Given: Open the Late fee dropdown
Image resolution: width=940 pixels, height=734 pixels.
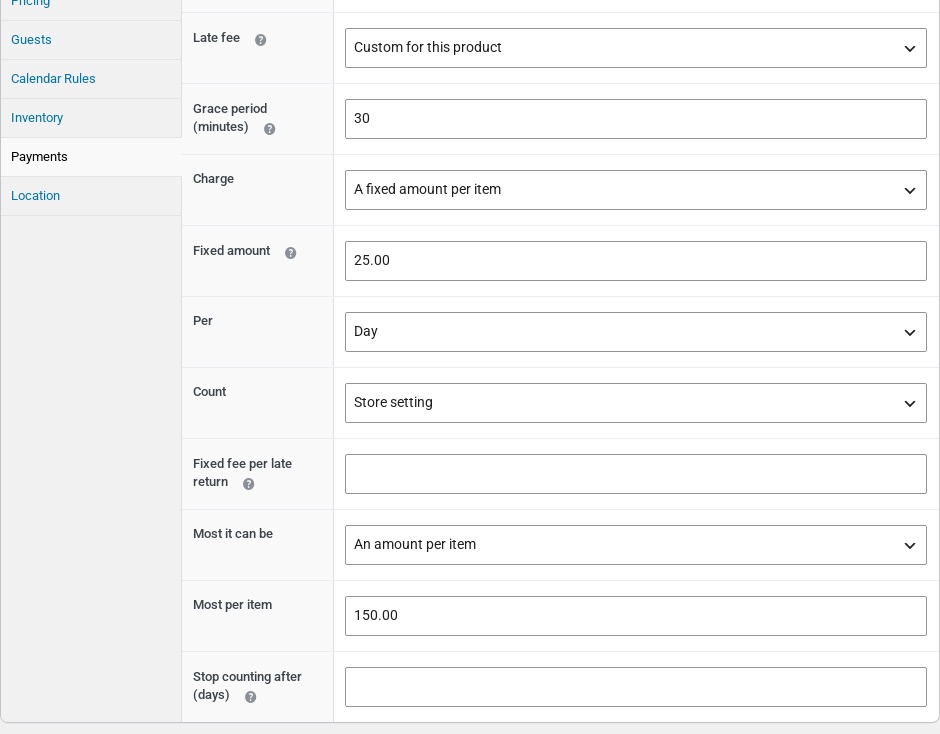Looking at the screenshot, I should click(635, 48).
